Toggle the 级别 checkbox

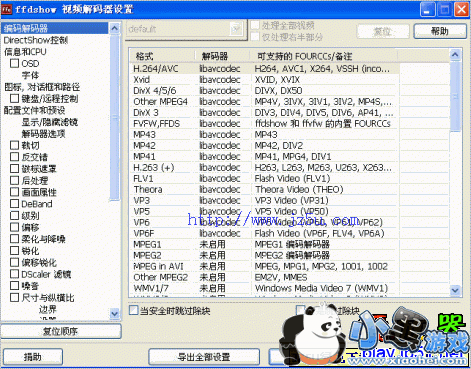point(14,215)
